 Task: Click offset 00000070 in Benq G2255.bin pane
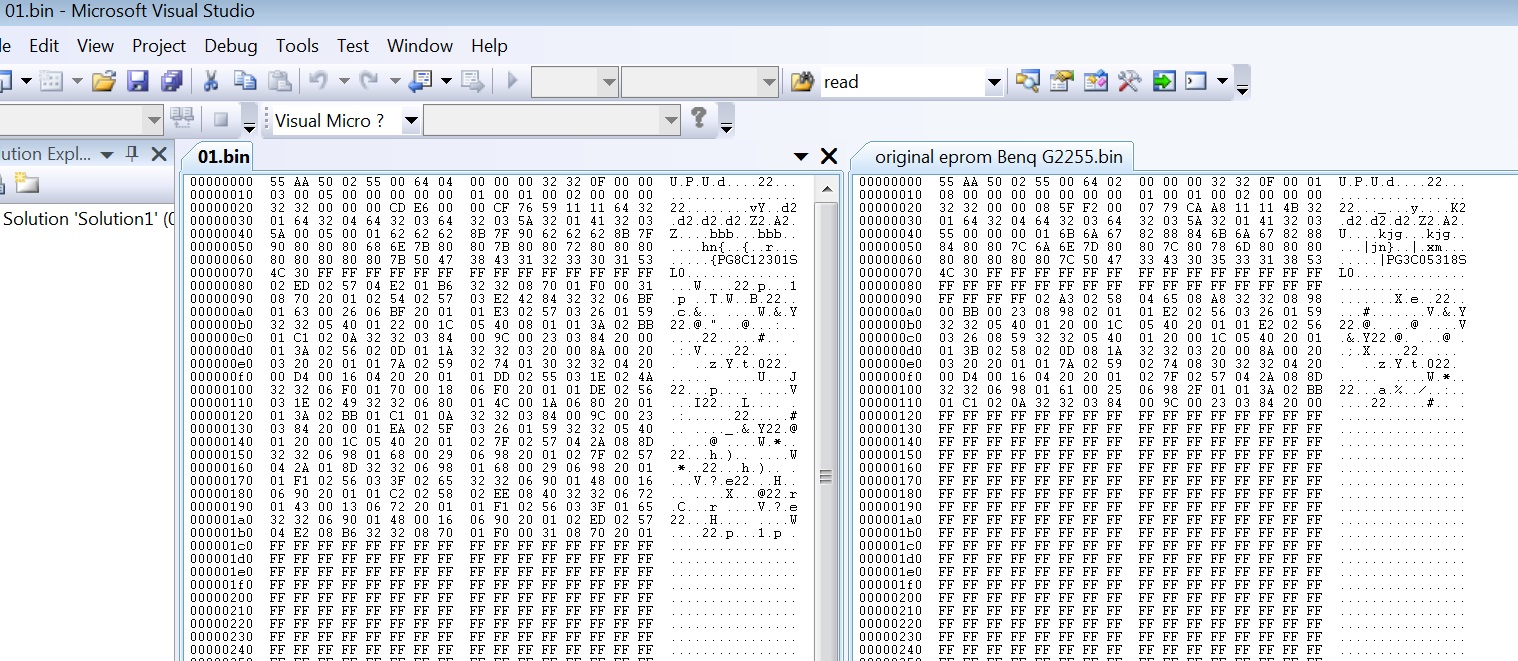(x=891, y=273)
